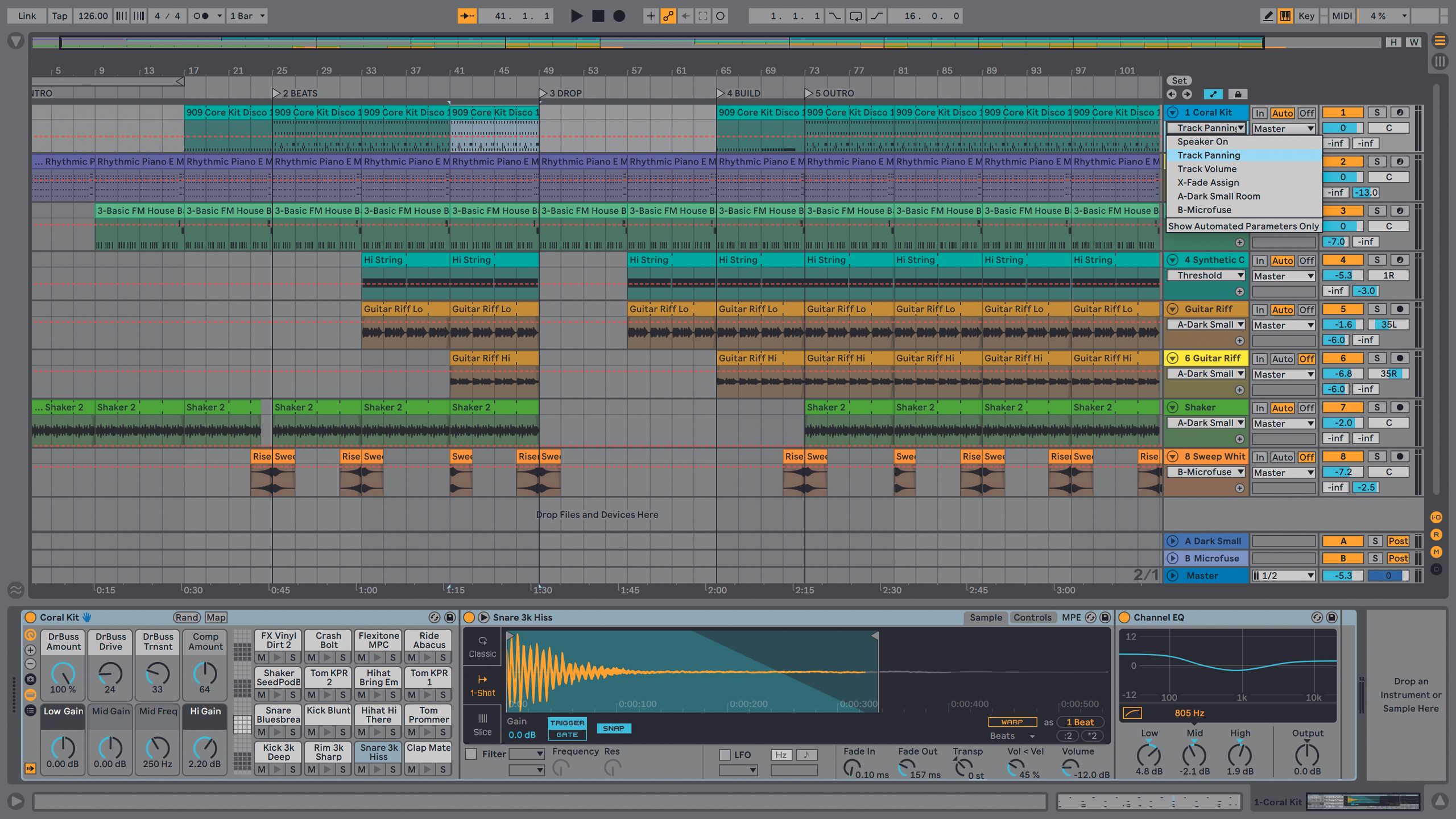The image size is (1456, 819).
Task: Open the Threshold automation chooser on track 4
Action: pos(1206,275)
